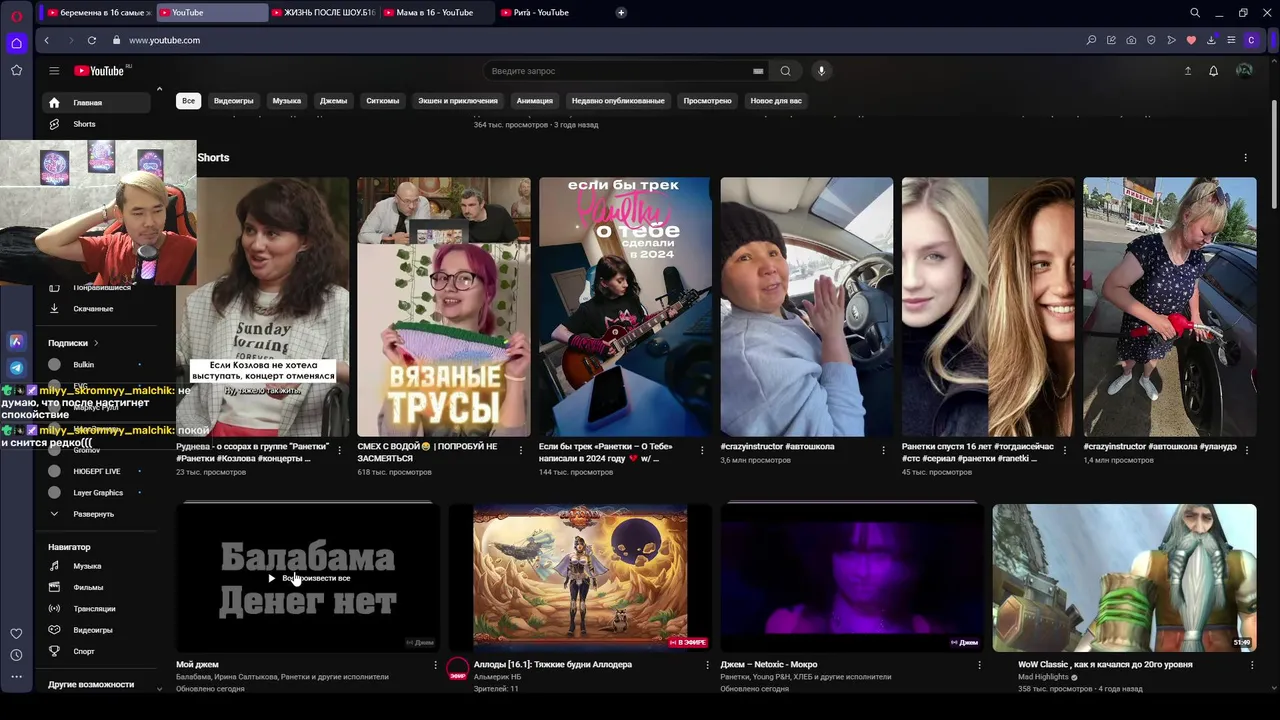Expand Подписки section chevron
The width and height of the screenshot is (1280, 720).
tap(96, 343)
